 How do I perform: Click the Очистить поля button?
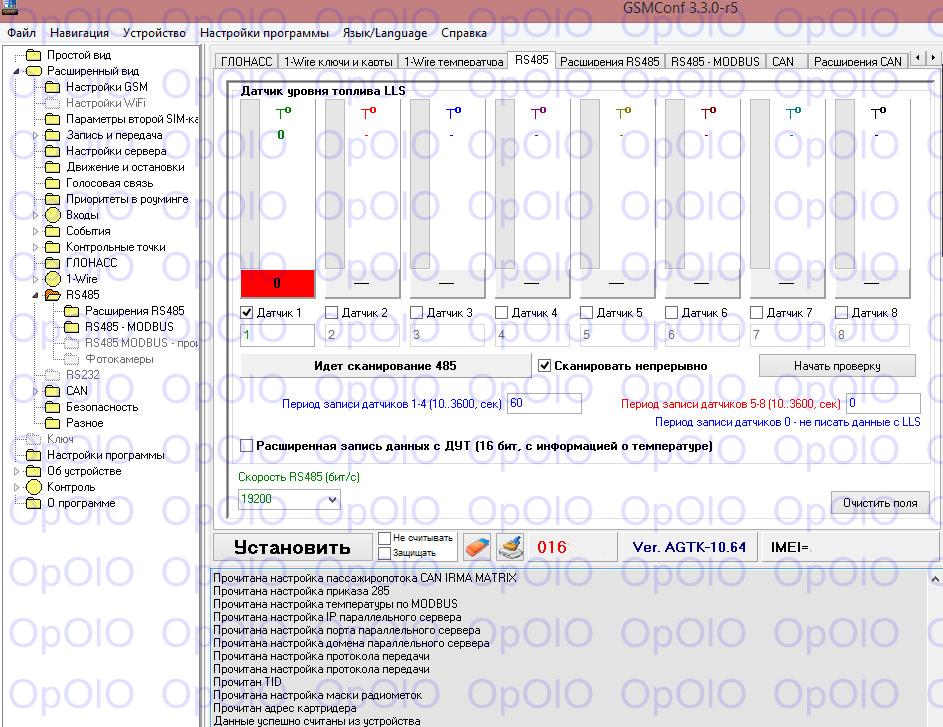pyautogui.click(x=879, y=503)
